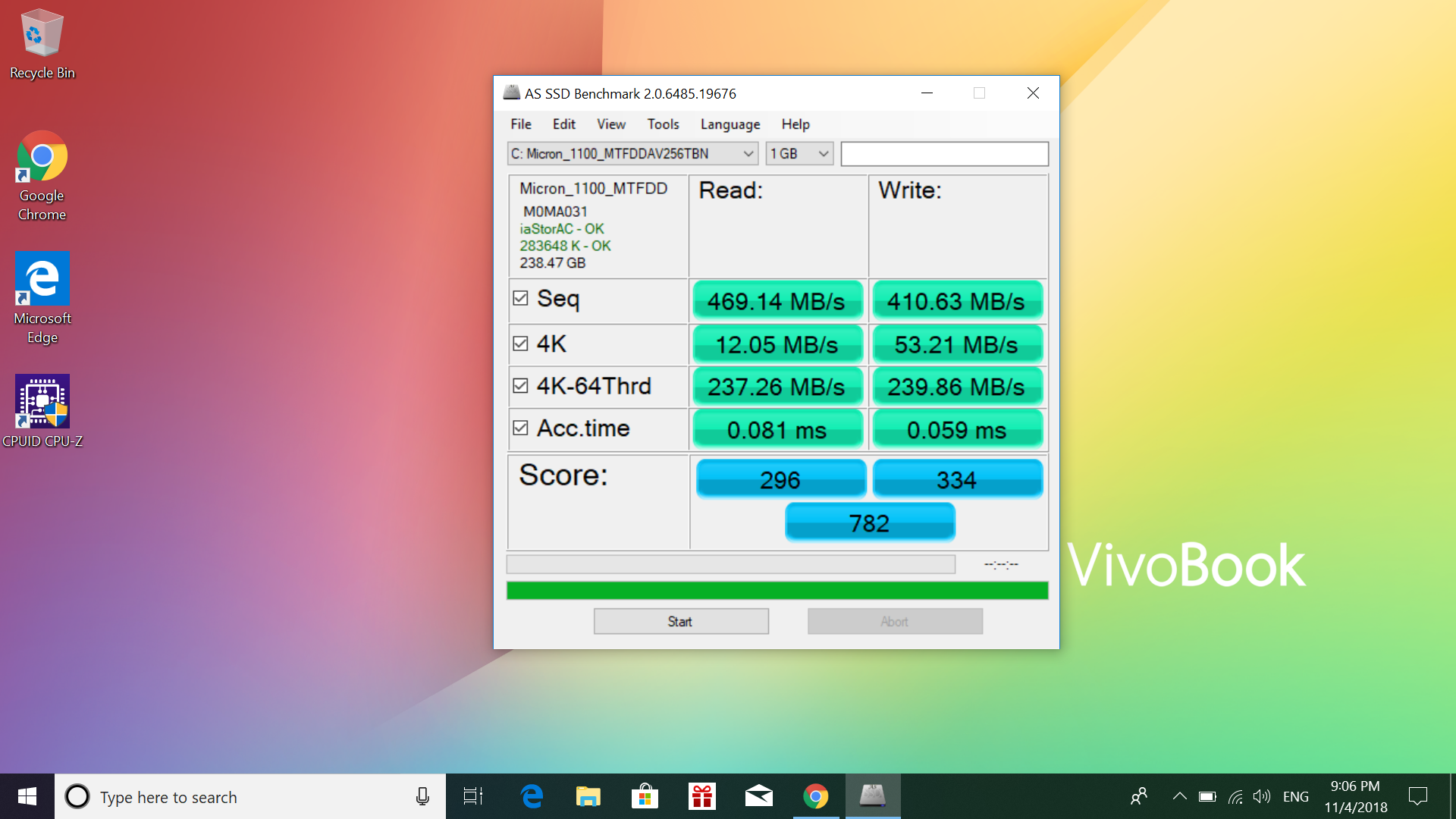Toggle the Seq test checkbox
Screen dimensions: 1456x819
(x=520, y=298)
